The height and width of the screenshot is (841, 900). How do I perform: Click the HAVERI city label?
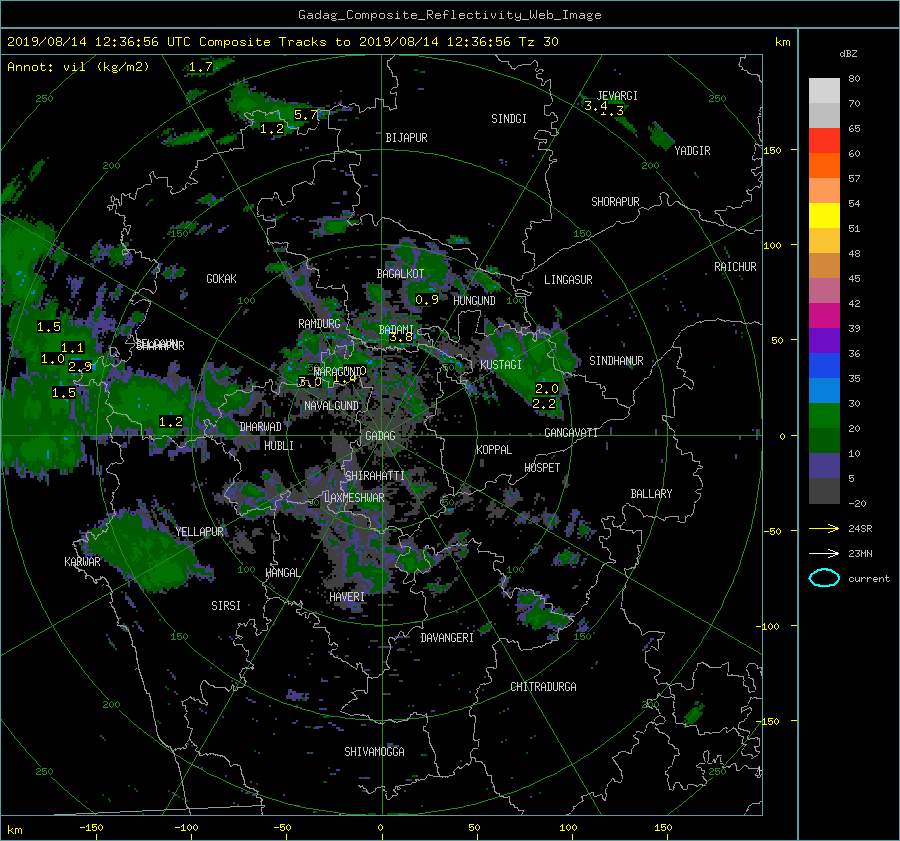pos(347,598)
